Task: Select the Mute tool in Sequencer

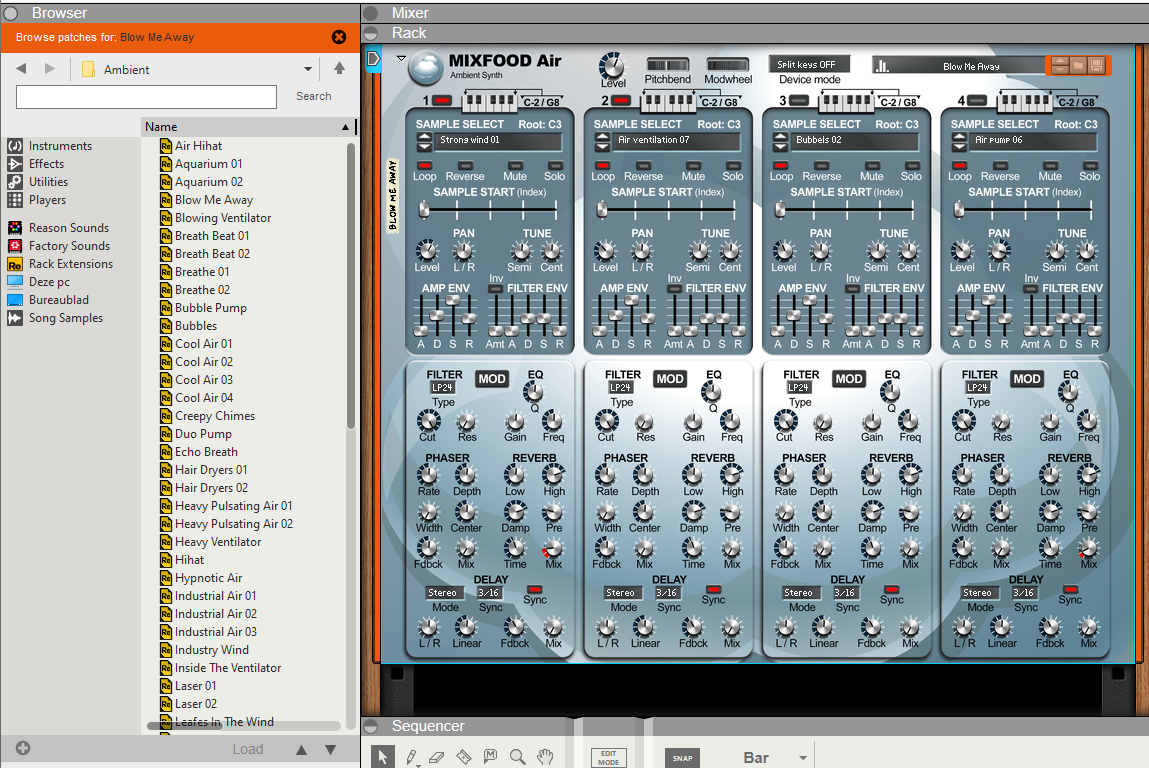Action: (490, 756)
